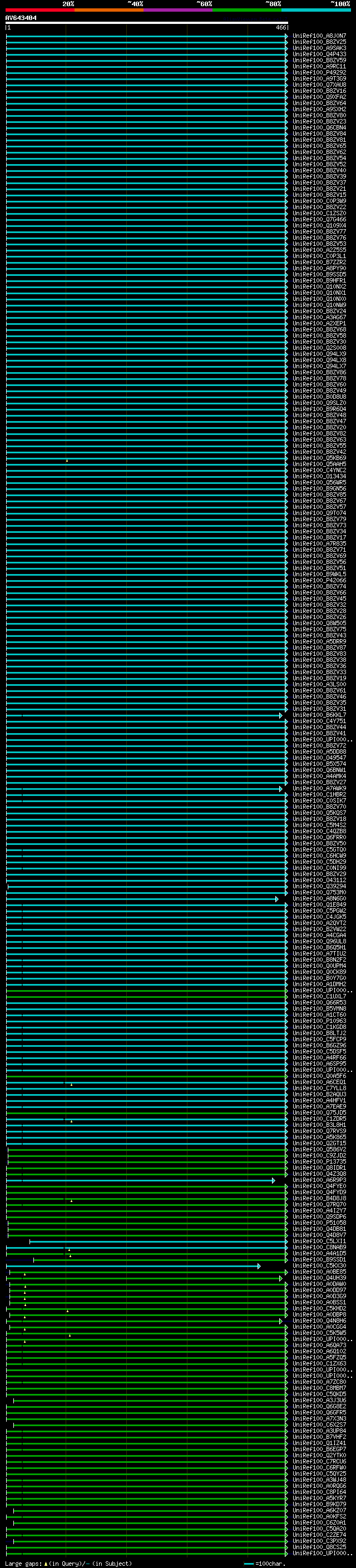Select the UniRef100_A5DD88 label

[319, 752]
